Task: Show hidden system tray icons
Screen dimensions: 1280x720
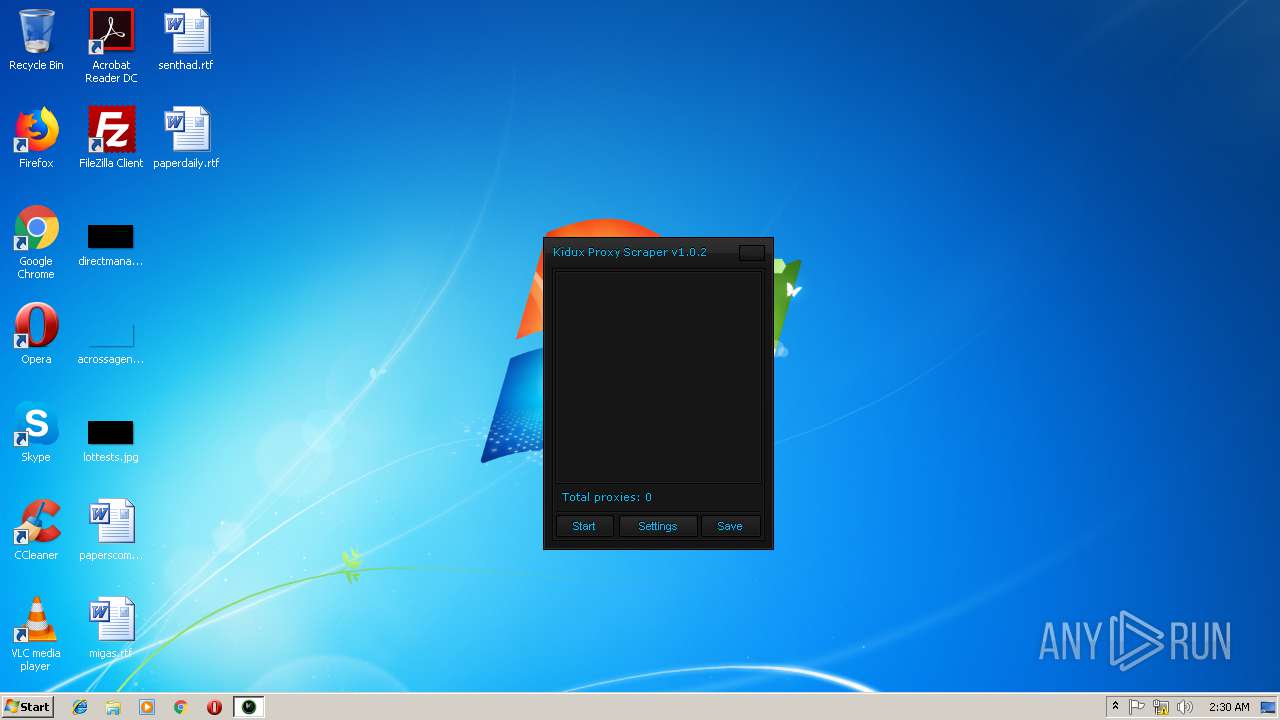Action: pos(1115,707)
